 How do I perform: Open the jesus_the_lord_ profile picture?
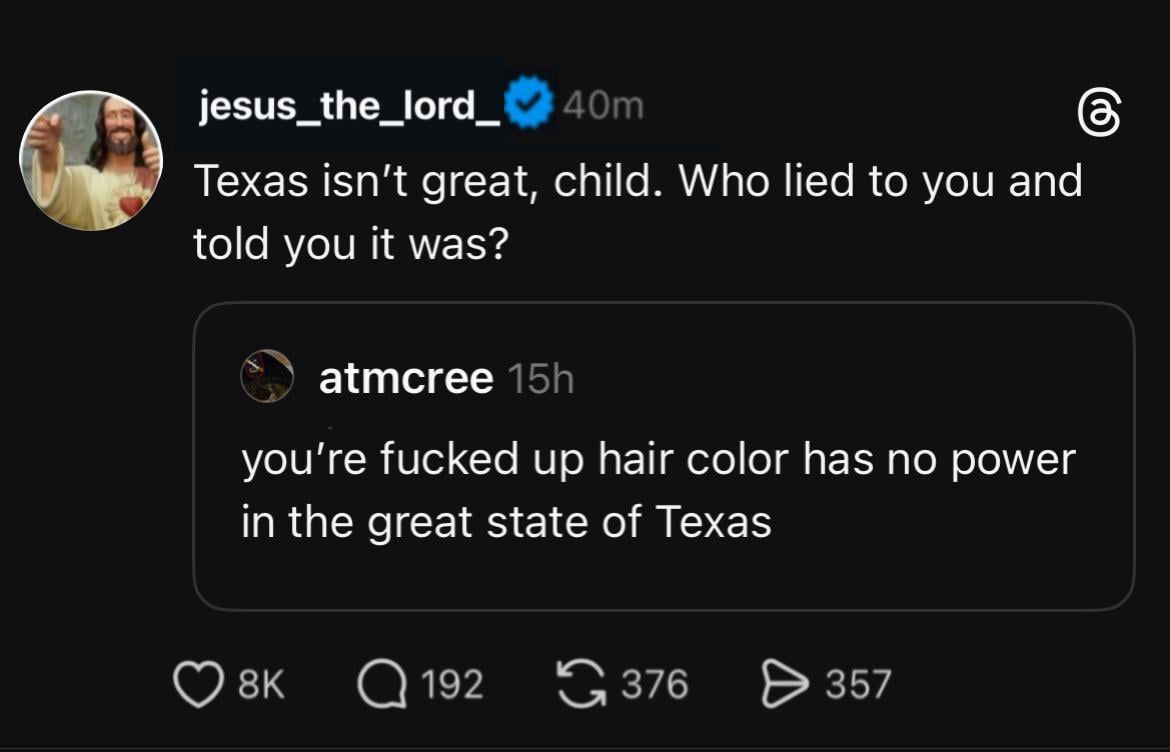pos(91,161)
